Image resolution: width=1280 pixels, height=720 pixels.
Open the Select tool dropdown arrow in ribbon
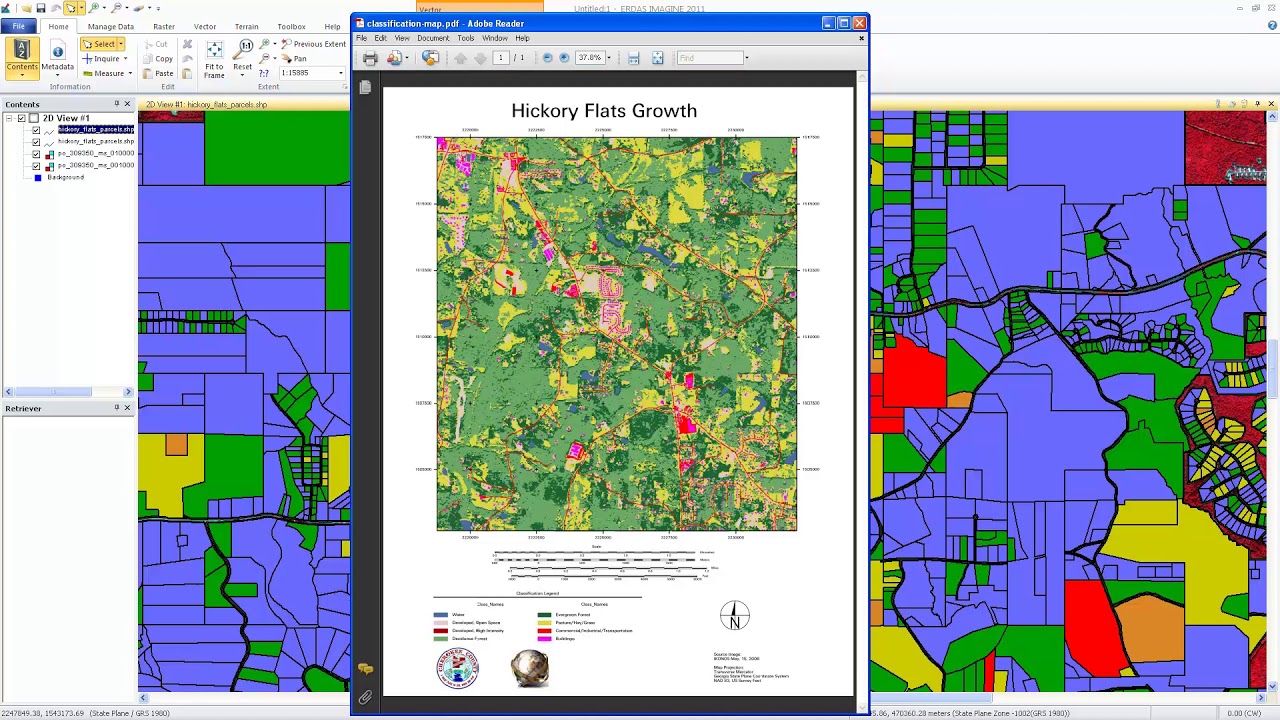(121, 44)
